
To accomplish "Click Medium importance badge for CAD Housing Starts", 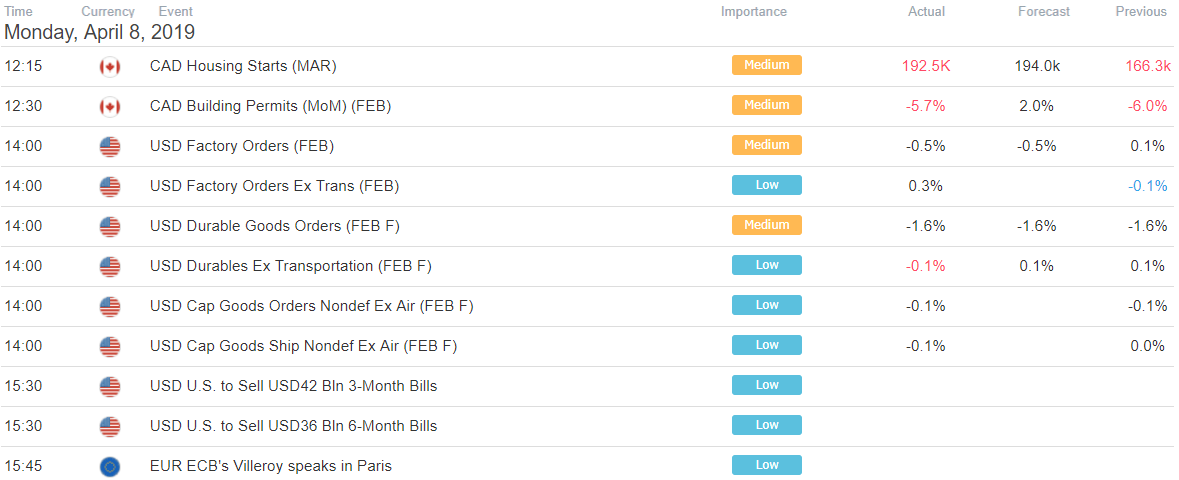I will point(766,65).
